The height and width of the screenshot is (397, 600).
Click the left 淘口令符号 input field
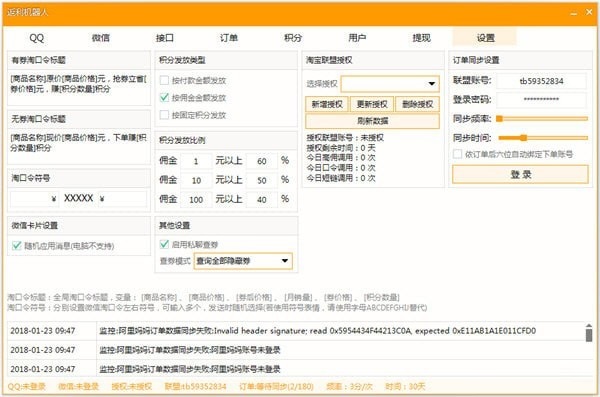(34, 199)
